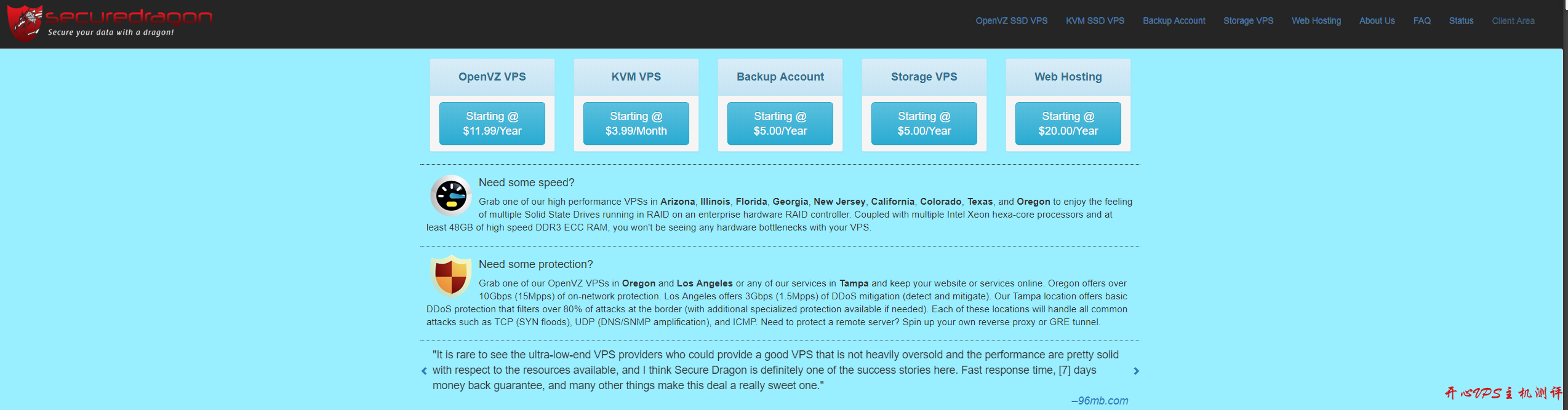The height and width of the screenshot is (410, 1568).
Task: Open KVM SSD VPS menu item
Action: tap(1095, 21)
